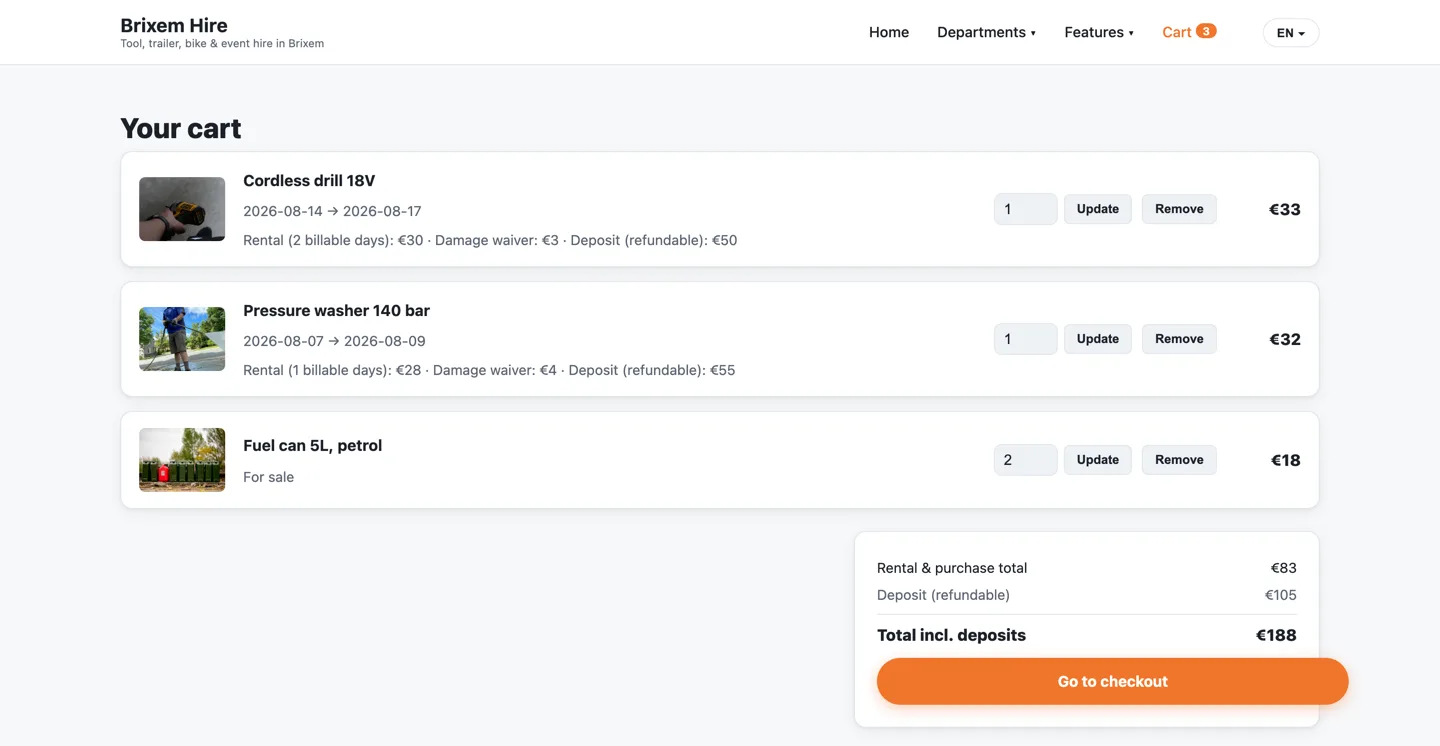1440x746 pixels.
Task: Remove the Pressure washer 140 bar
Action: coord(1179,339)
